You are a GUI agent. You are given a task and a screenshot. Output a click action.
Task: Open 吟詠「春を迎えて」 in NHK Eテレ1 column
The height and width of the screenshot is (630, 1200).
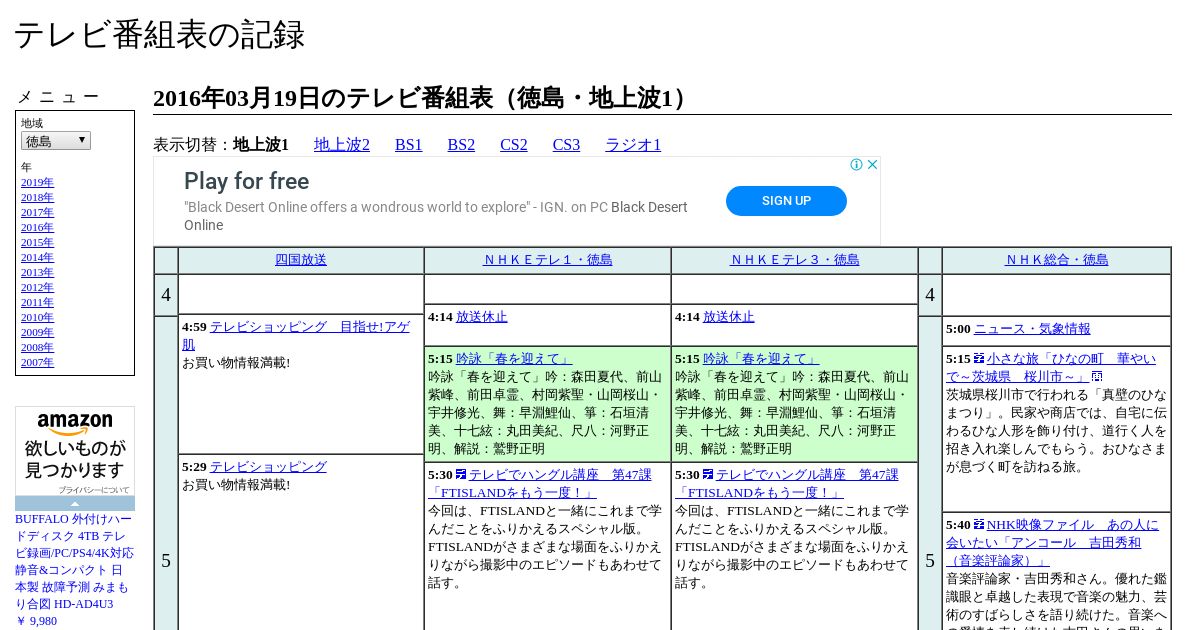514,359
